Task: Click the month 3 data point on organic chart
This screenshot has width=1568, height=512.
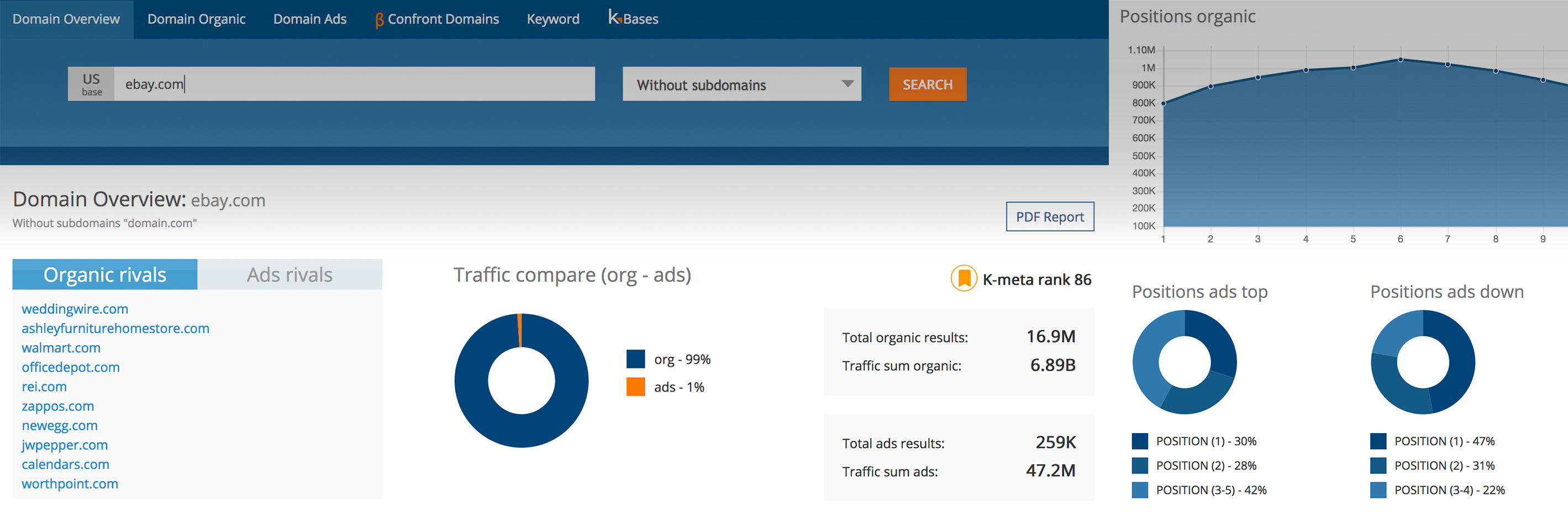Action: pos(1257,77)
